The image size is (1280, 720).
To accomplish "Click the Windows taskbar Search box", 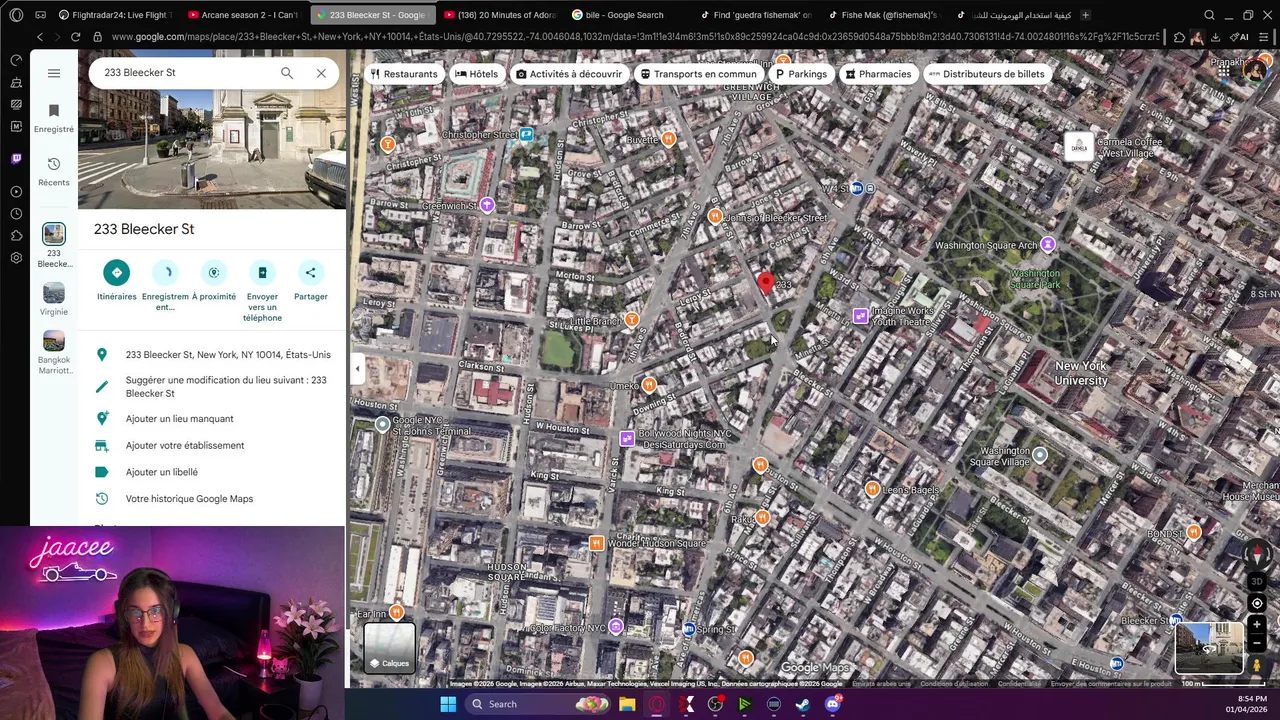I will click(537, 704).
